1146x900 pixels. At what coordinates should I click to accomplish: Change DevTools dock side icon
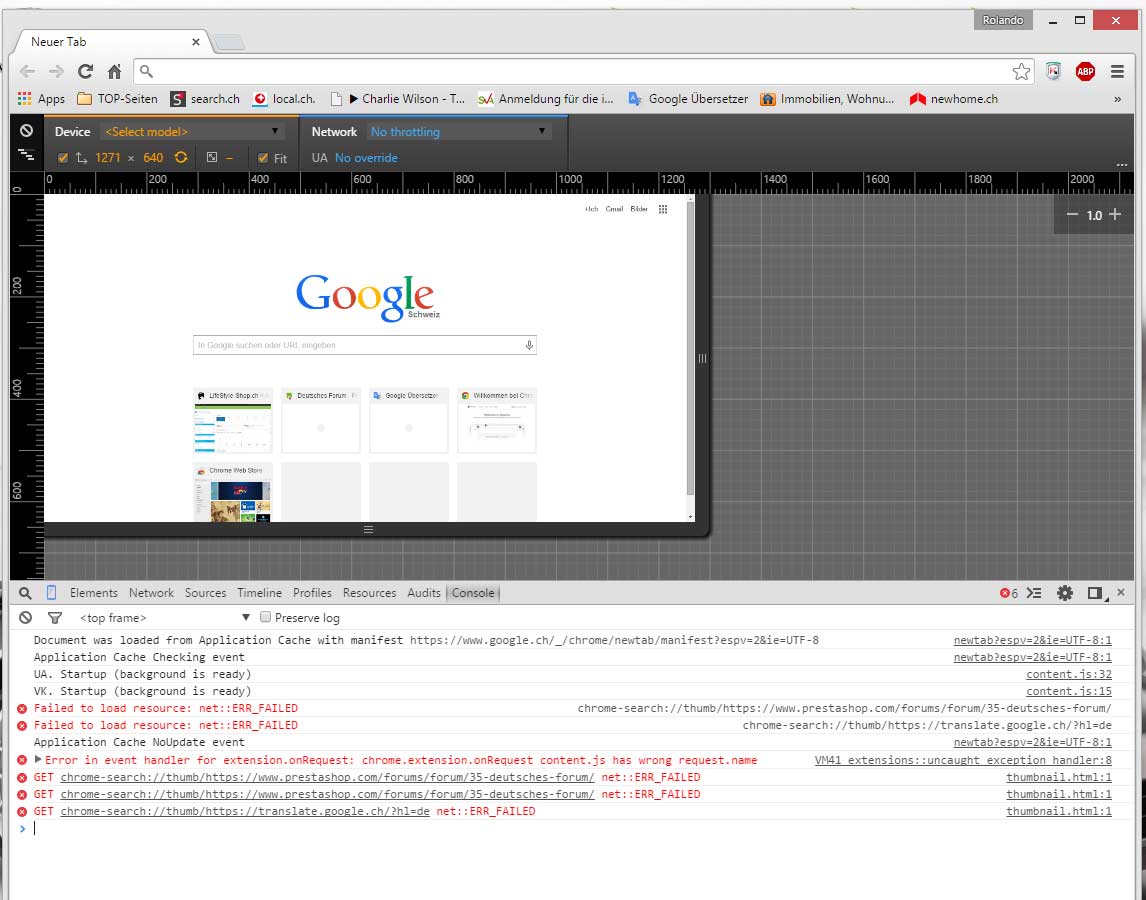pyautogui.click(x=1095, y=593)
